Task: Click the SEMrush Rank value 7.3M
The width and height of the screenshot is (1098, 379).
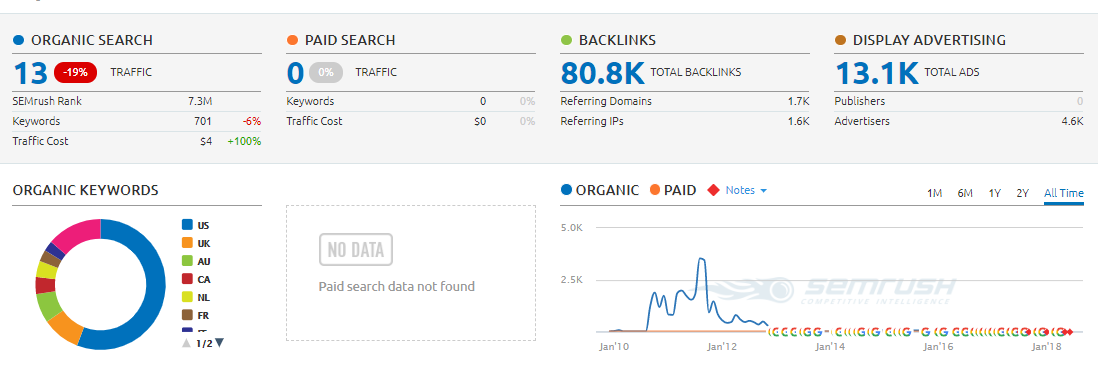Action: [200, 101]
